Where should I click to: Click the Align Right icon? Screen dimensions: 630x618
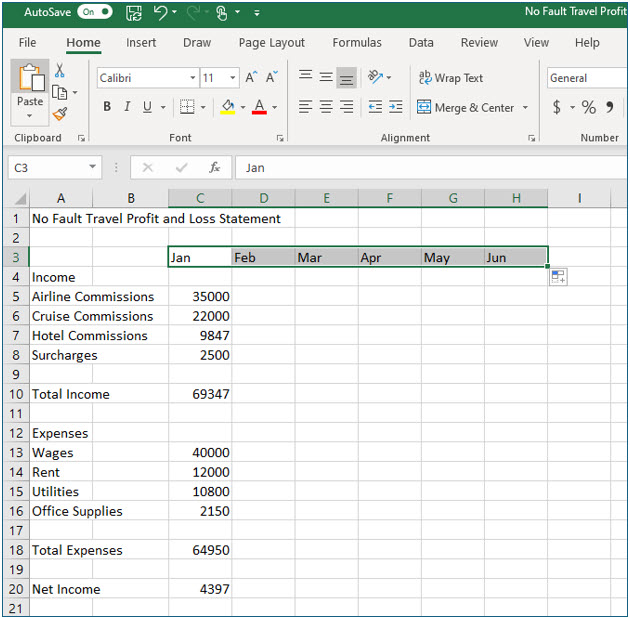pos(346,107)
